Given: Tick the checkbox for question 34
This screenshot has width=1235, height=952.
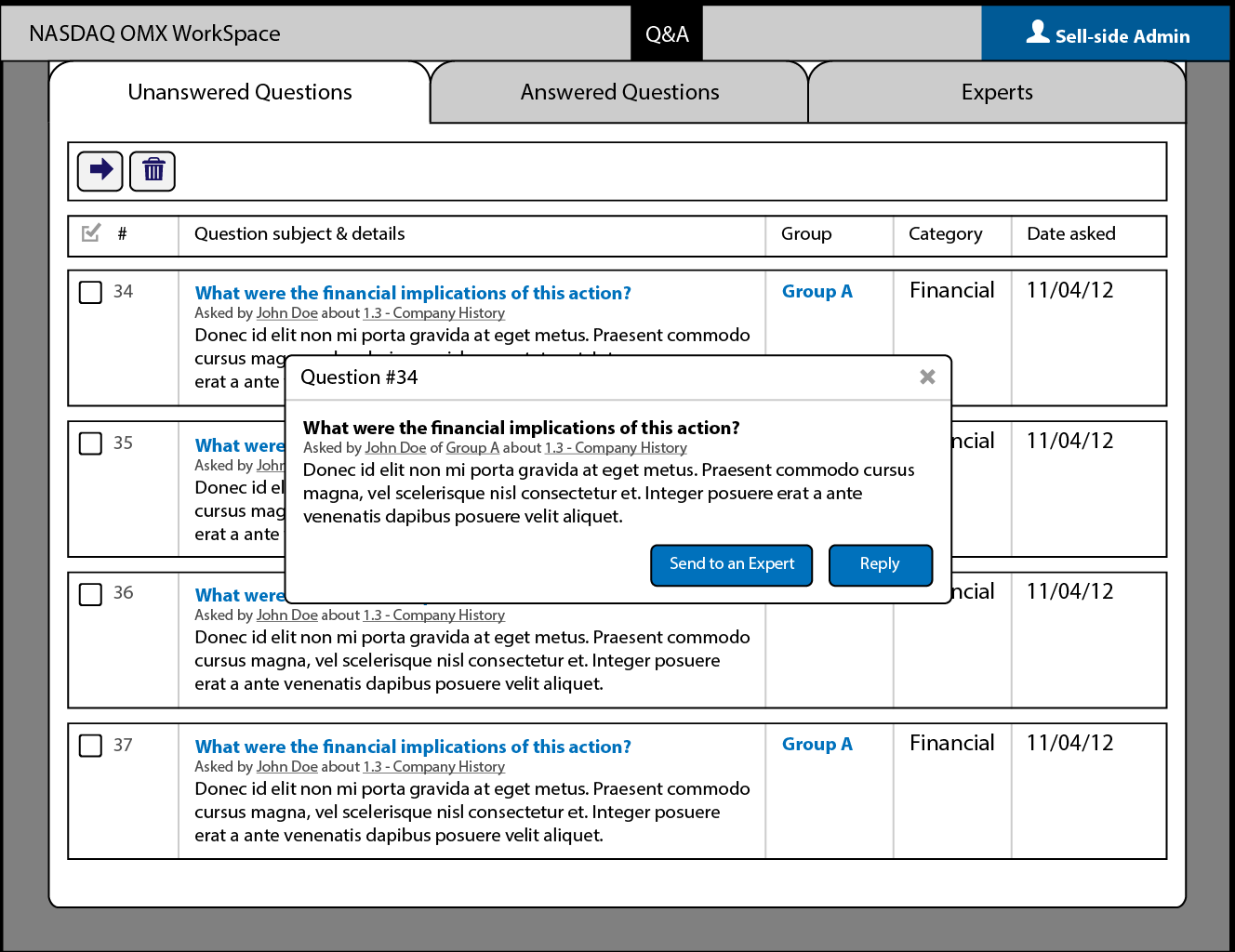Looking at the screenshot, I should coord(90,293).
